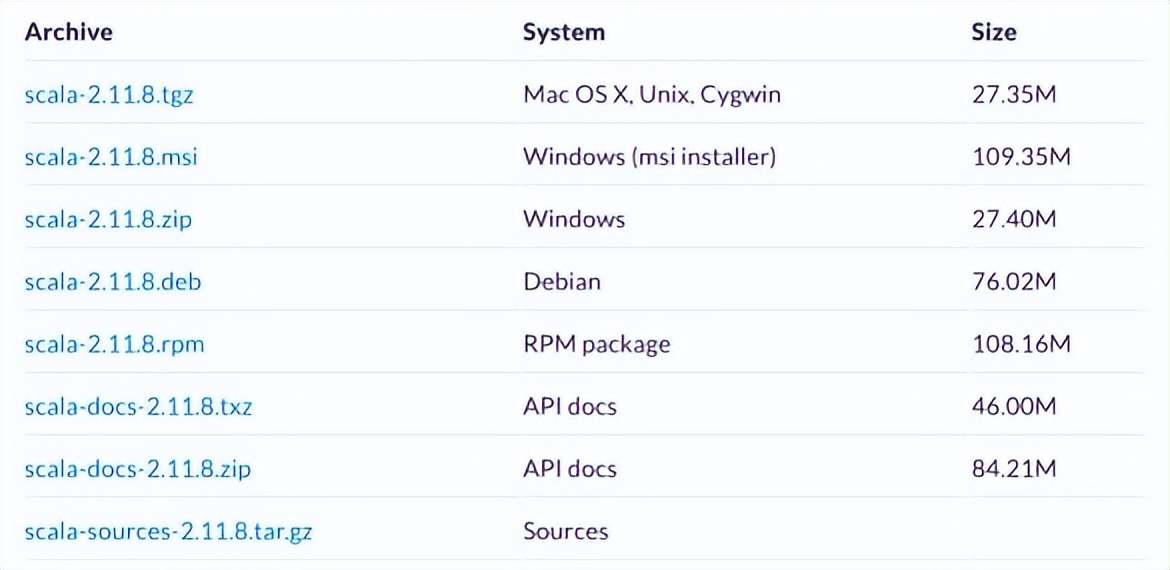Open the scala-docs-2.11.8.txz link
1170x570 pixels.
(138, 407)
